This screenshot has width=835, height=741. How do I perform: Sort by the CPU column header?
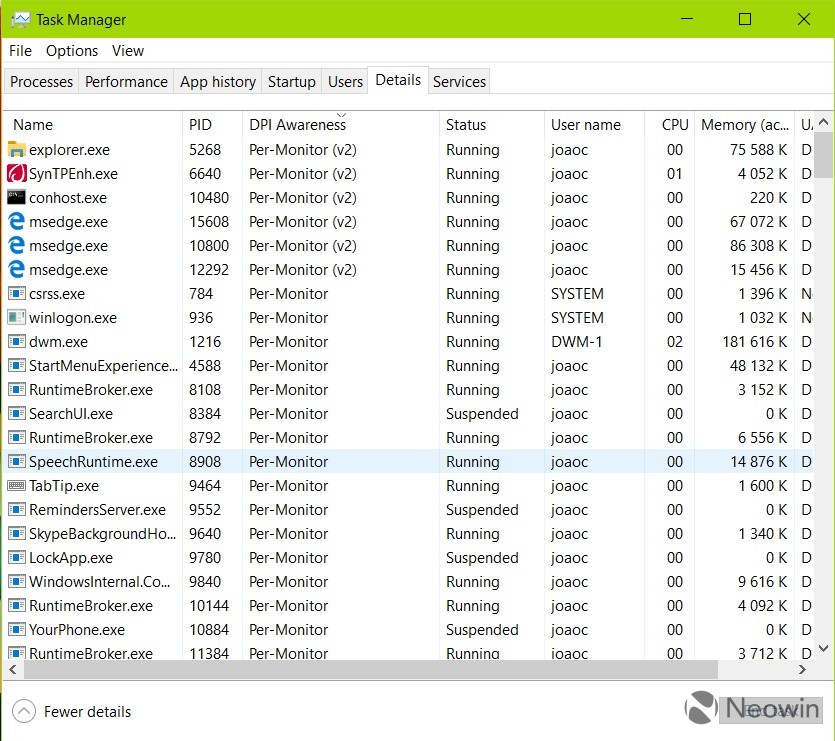pos(669,125)
